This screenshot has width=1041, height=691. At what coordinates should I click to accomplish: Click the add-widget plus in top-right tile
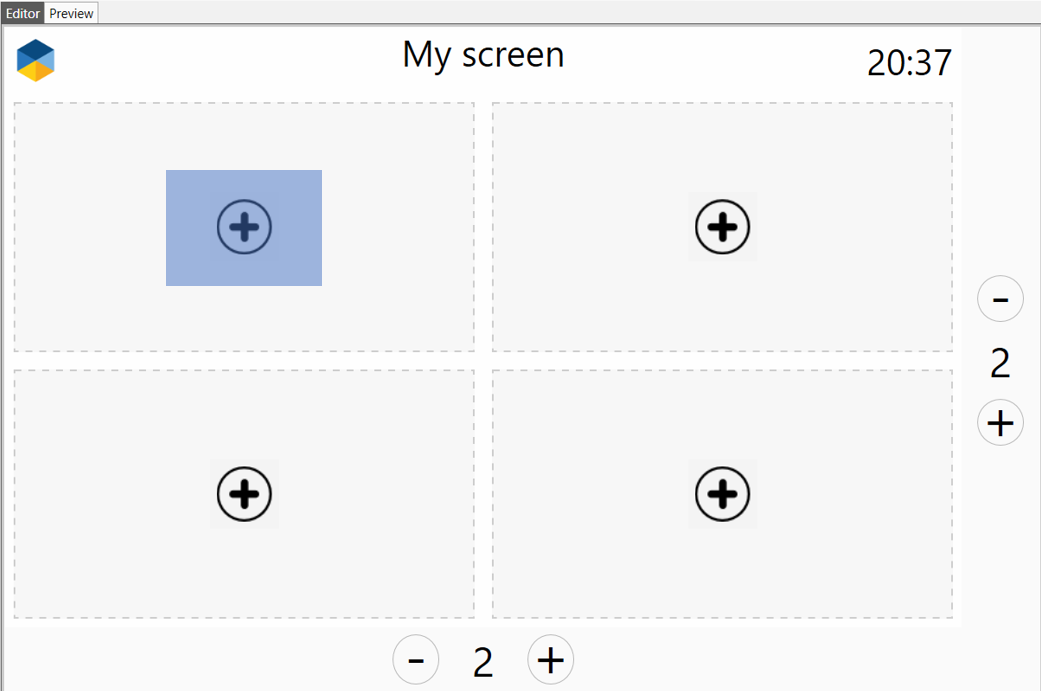(722, 227)
